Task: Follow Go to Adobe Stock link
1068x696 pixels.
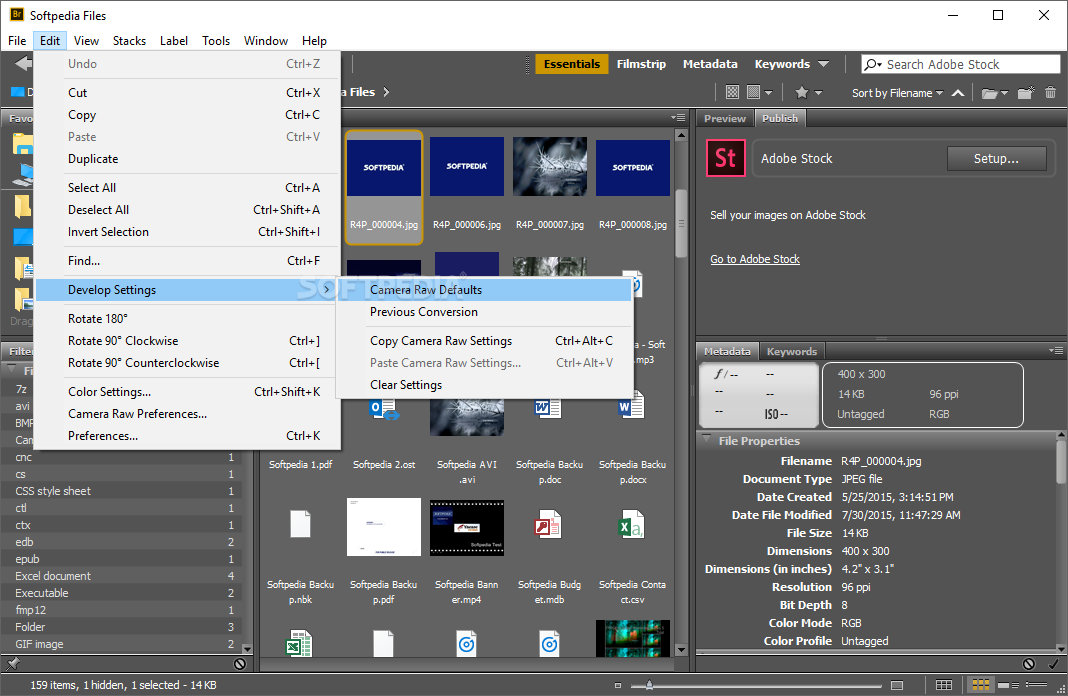Action: [x=755, y=259]
